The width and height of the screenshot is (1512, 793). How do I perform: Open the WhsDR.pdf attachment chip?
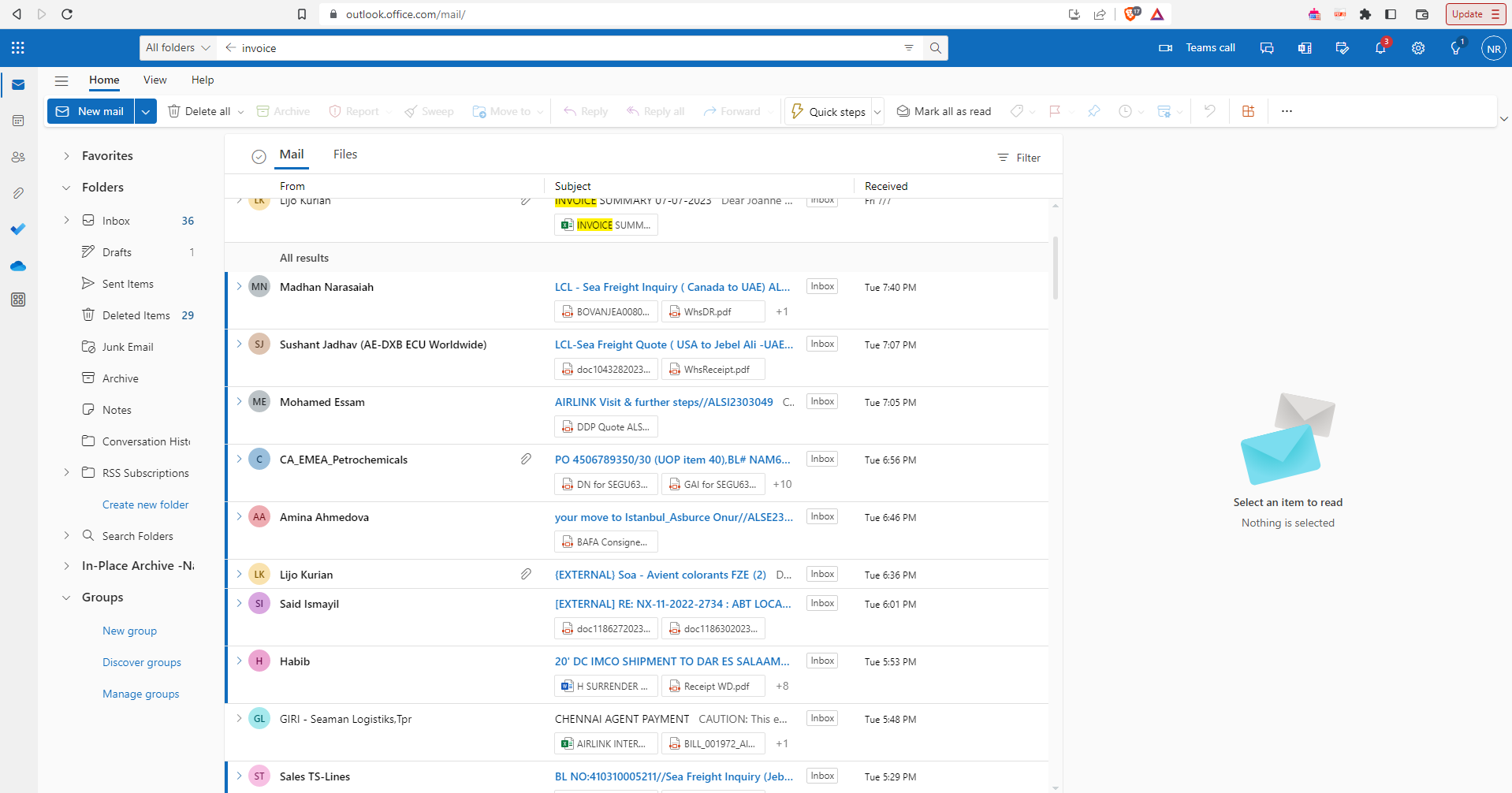tap(713, 311)
